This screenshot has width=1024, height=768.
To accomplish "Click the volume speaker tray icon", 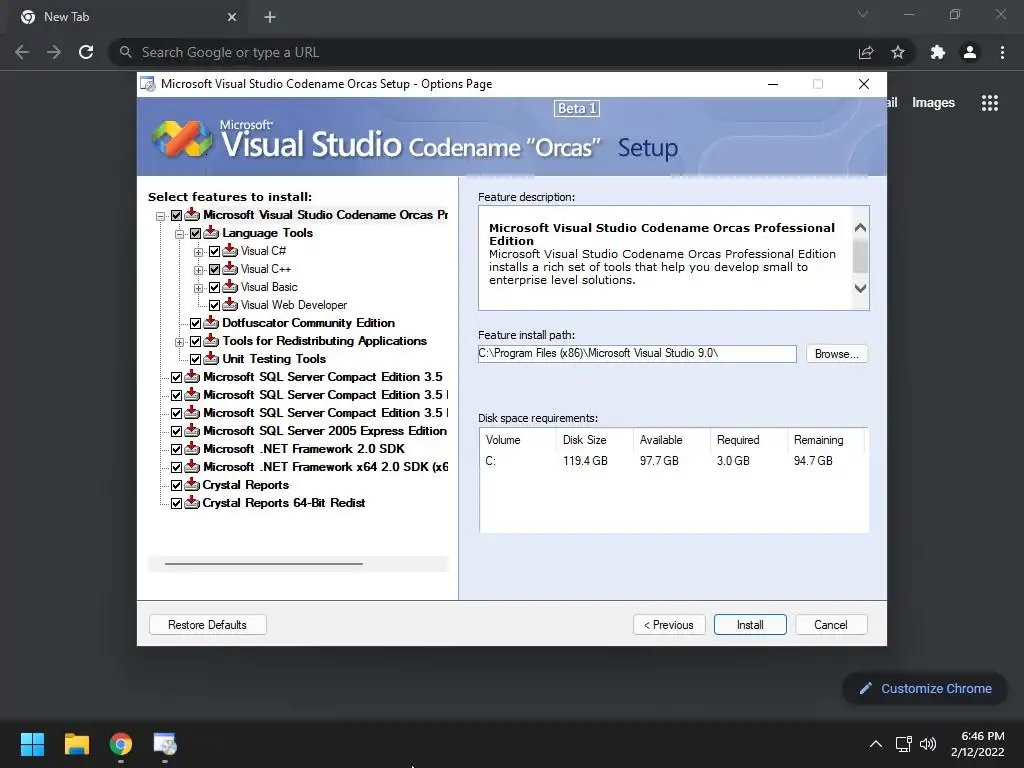I will [x=927, y=744].
